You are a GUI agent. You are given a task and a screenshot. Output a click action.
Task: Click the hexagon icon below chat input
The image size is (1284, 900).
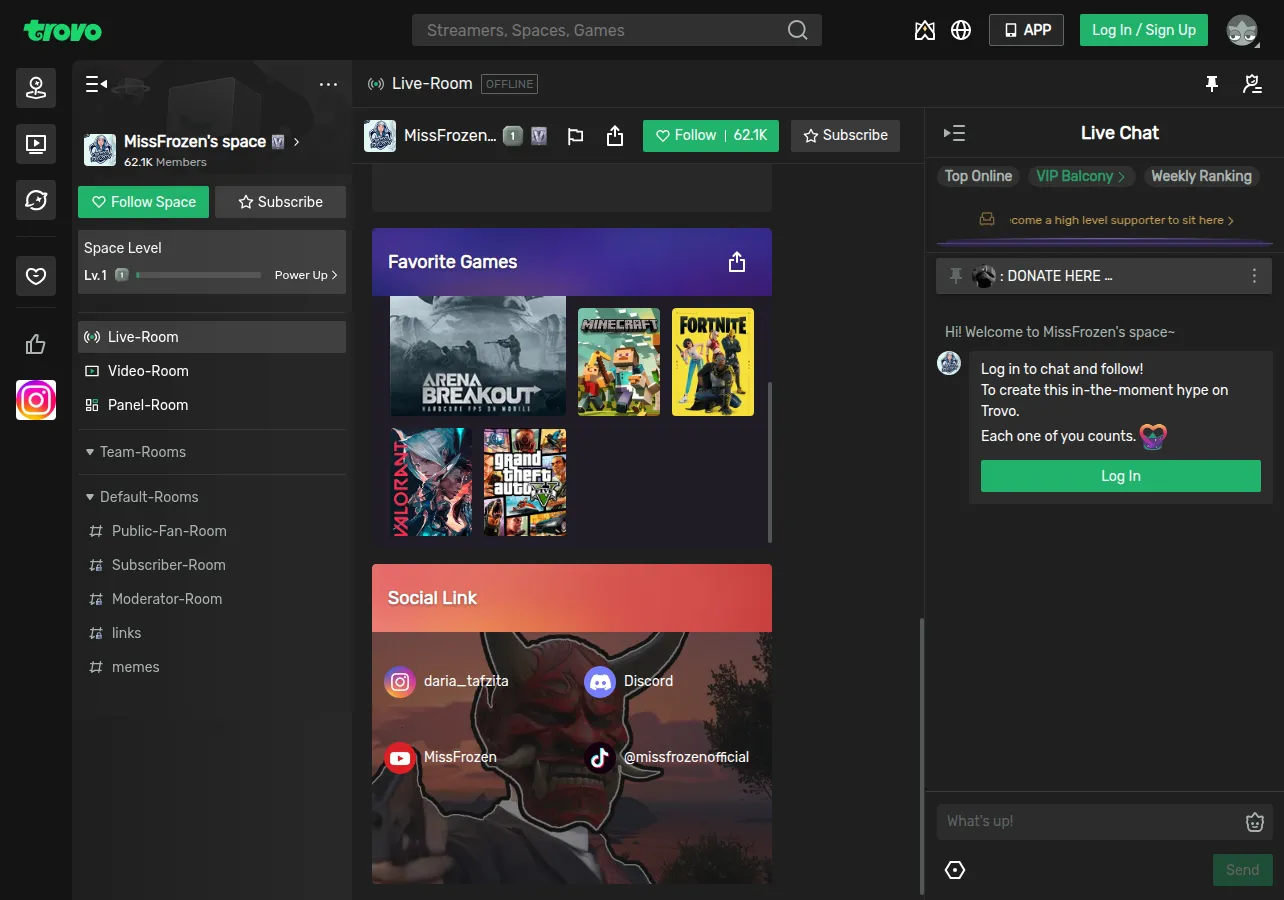tap(955, 870)
